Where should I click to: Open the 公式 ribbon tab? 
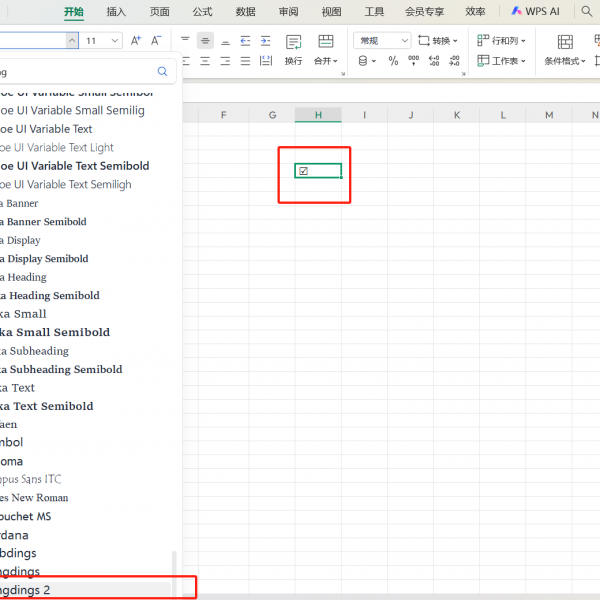[x=202, y=11]
